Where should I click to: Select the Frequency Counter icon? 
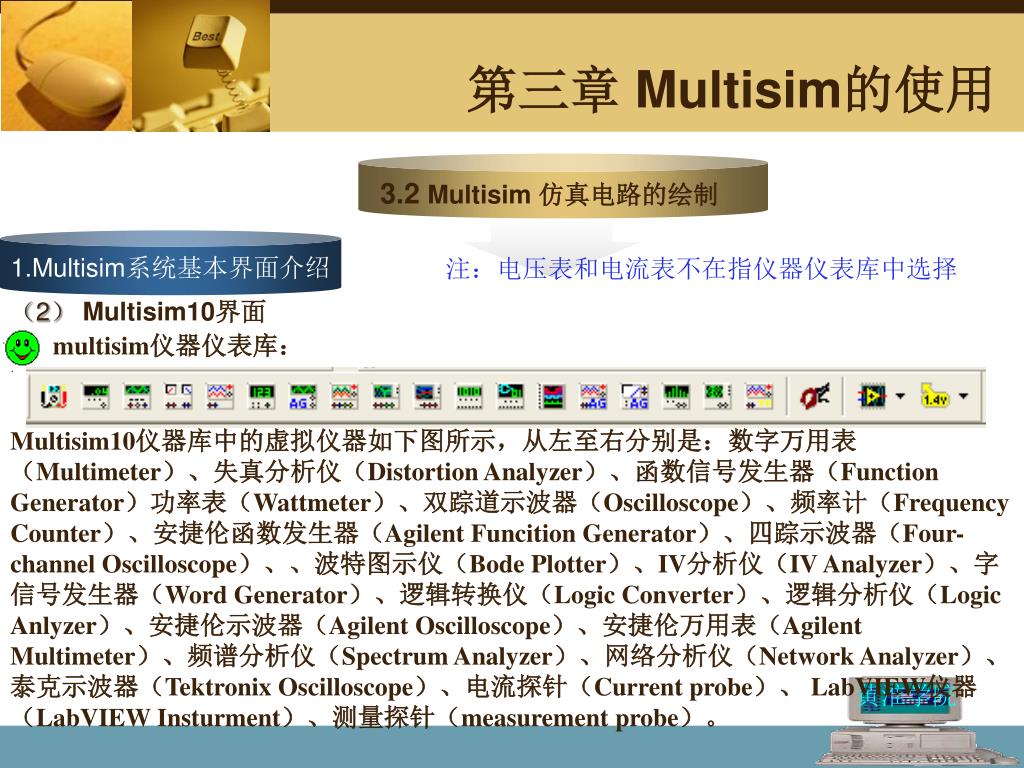[261, 396]
